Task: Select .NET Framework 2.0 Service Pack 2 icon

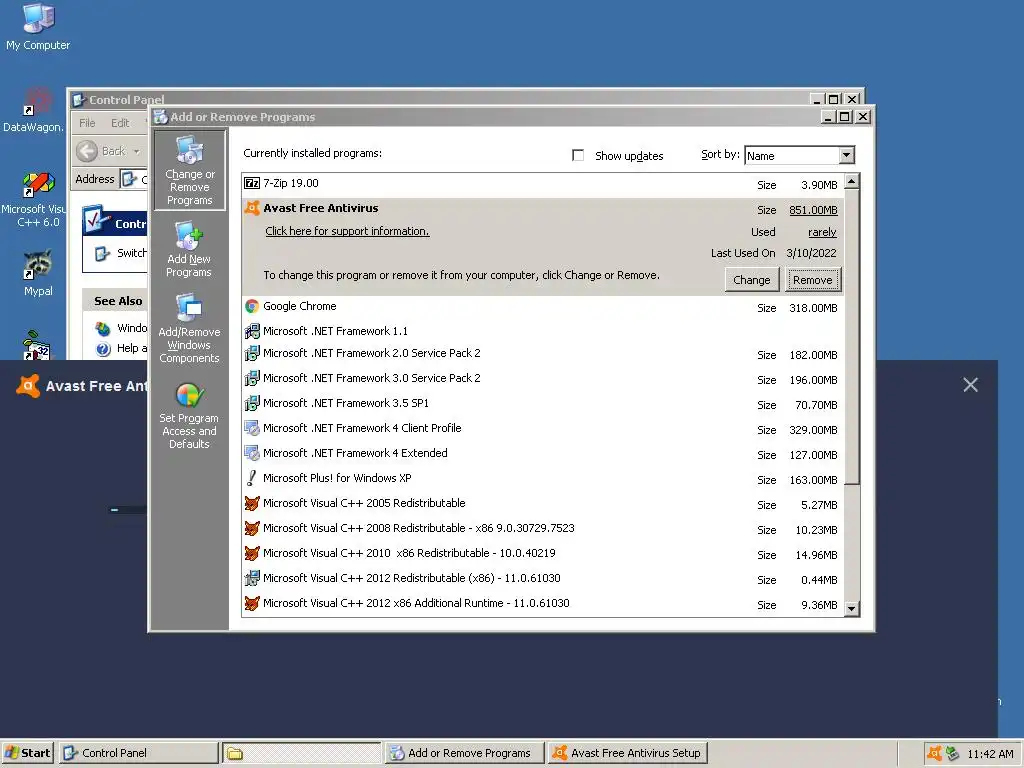Action: pyautogui.click(x=252, y=353)
